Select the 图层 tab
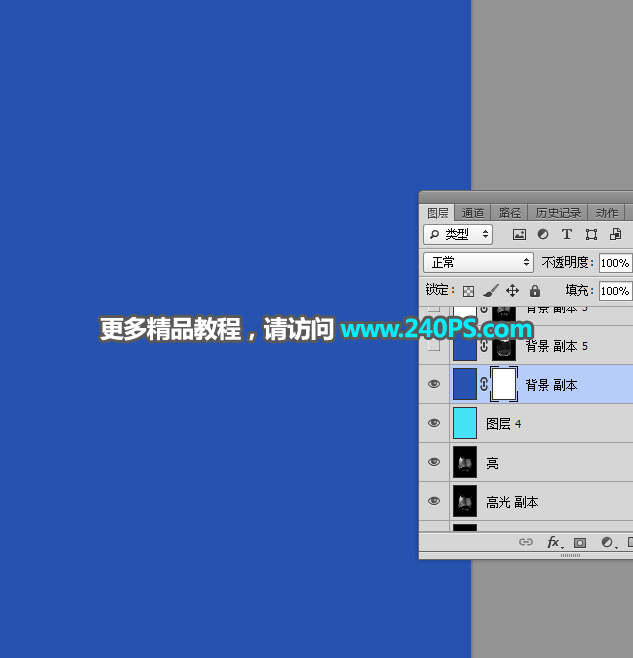Screen dimensions: 633x658 tap(437, 213)
